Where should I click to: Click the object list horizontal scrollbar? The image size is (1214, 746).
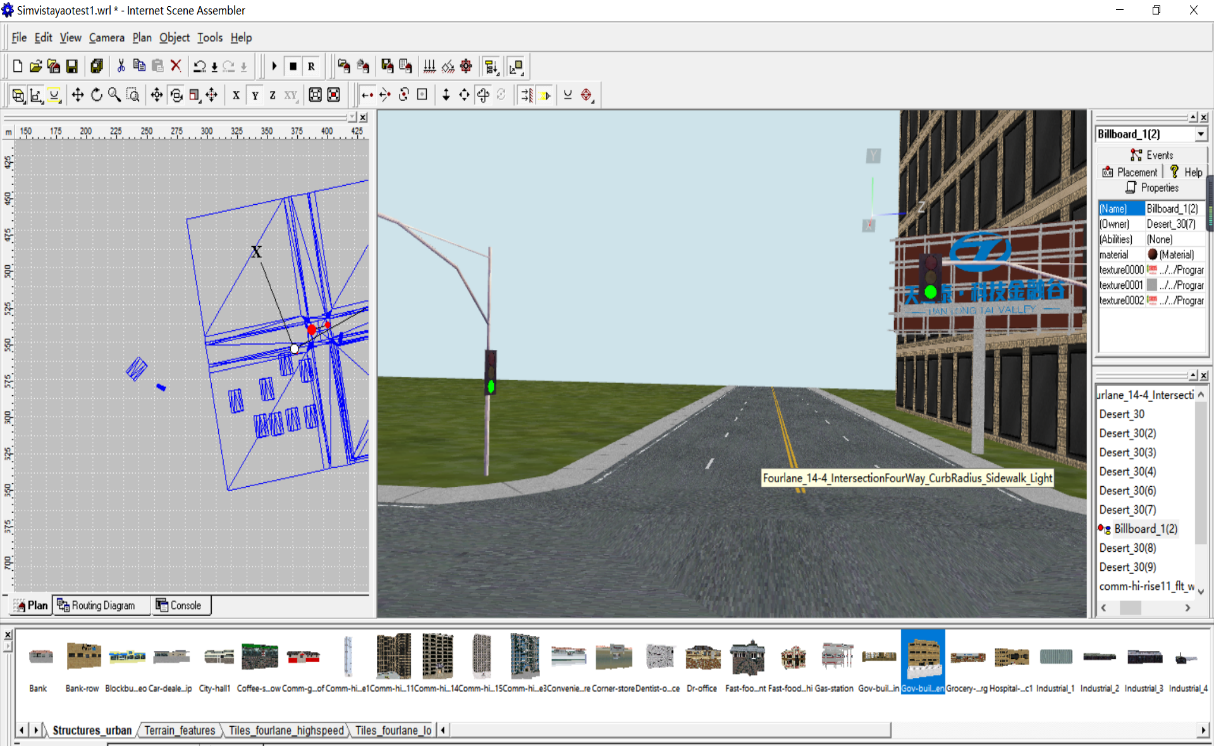coord(1146,608)
